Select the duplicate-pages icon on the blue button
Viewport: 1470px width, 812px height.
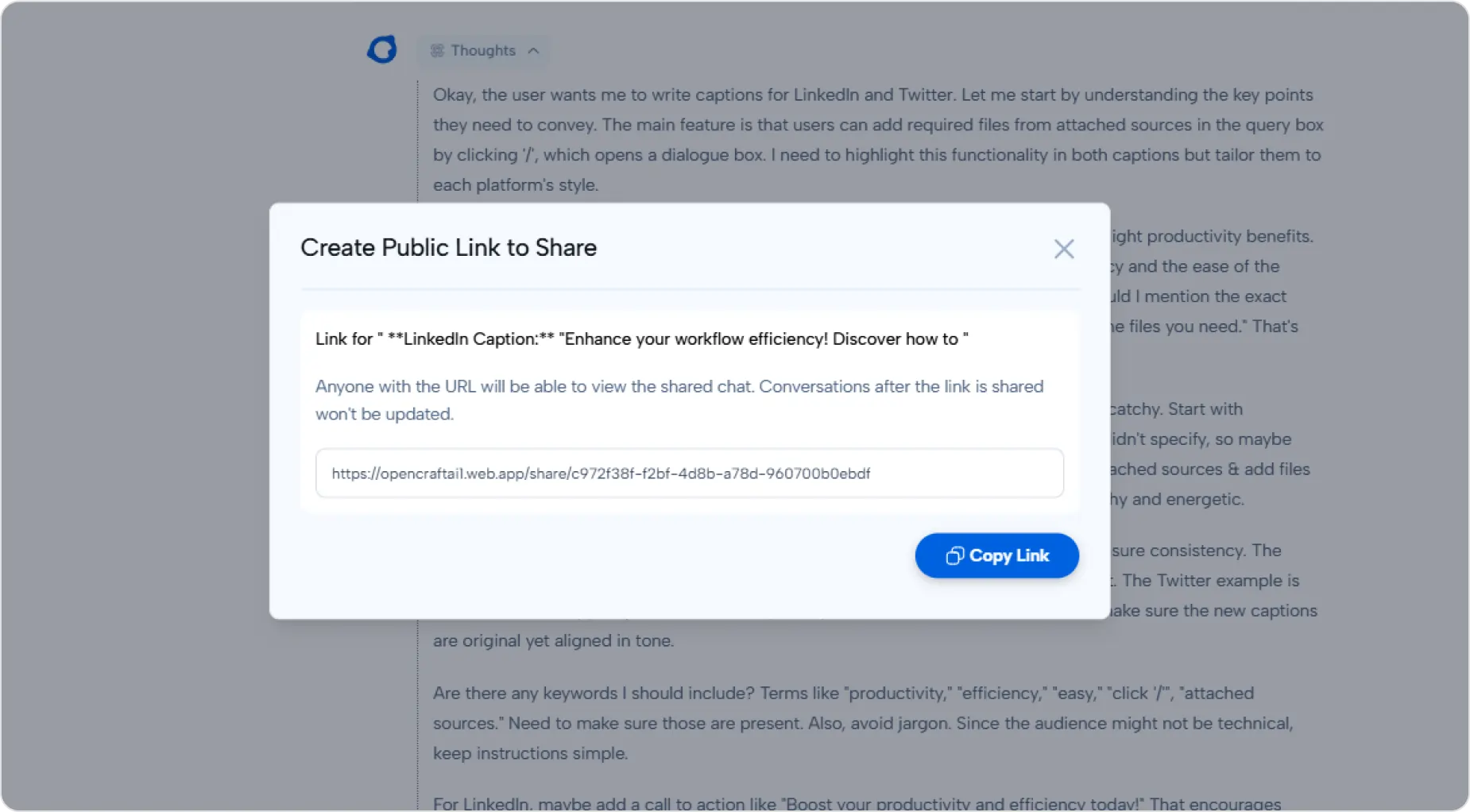click(x=954, y=555)
